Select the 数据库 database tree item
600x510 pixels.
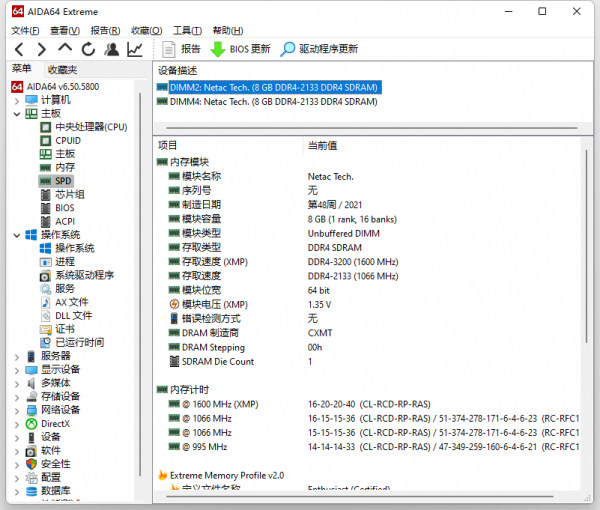tap(55, 491)
